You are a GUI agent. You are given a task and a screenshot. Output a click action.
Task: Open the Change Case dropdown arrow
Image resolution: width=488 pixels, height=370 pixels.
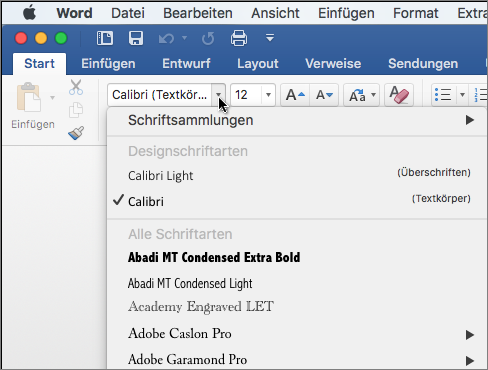(374, 95)
